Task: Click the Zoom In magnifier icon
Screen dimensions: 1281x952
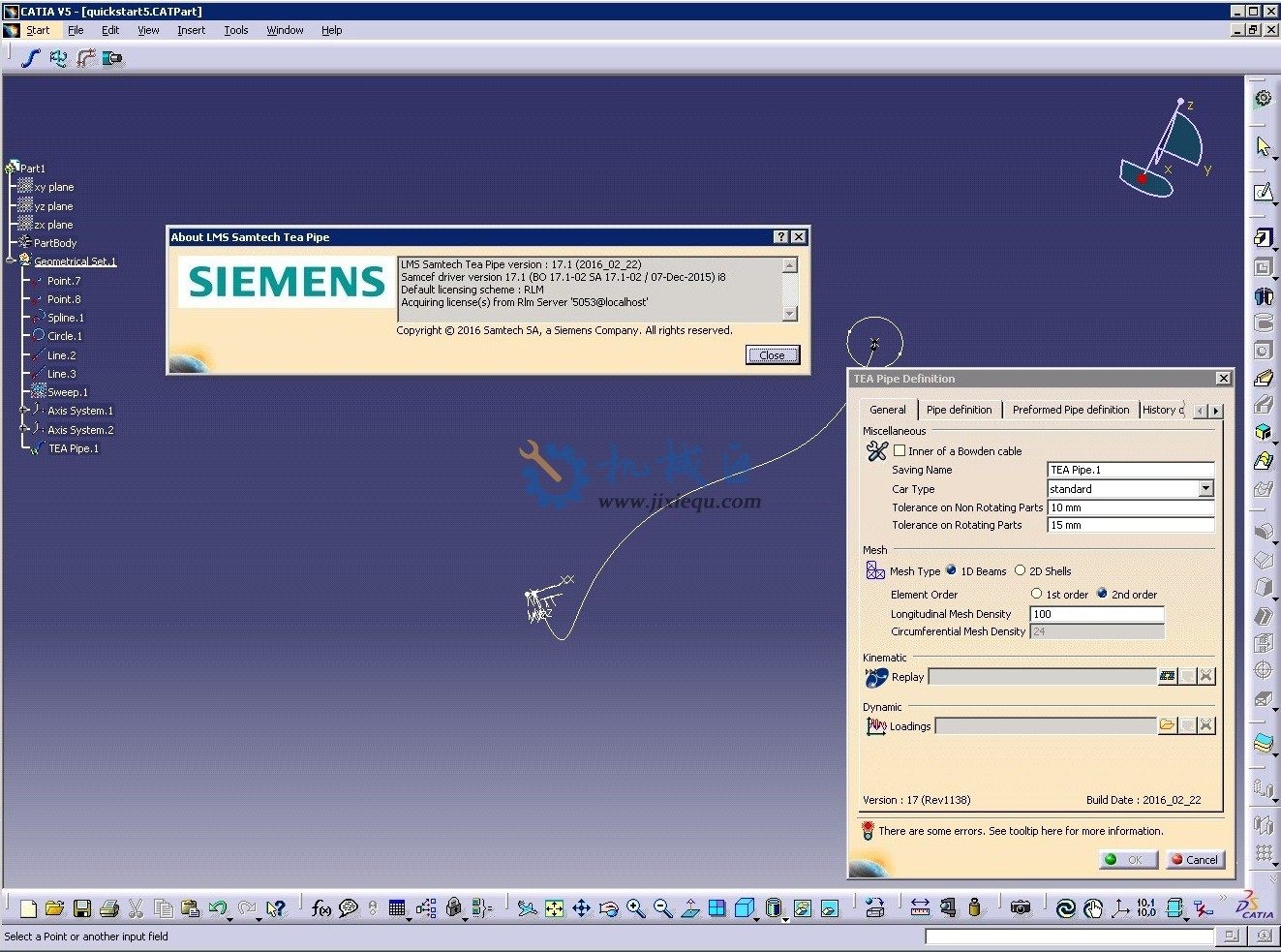Action: (x=636, y=908)
